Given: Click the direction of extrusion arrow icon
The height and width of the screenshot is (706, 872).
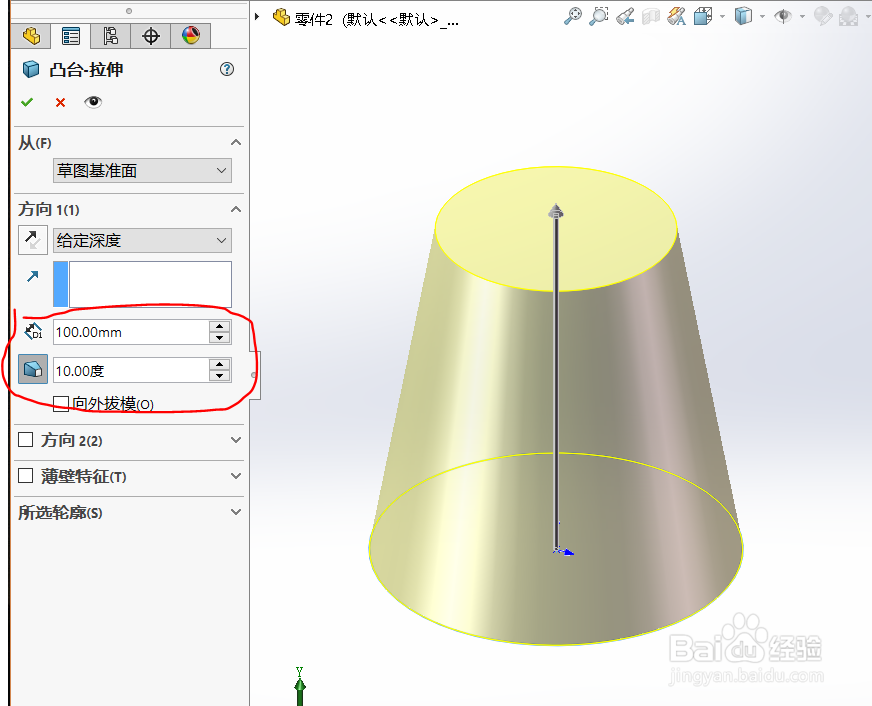Looking at the screenshot, I should coord(33,276).
